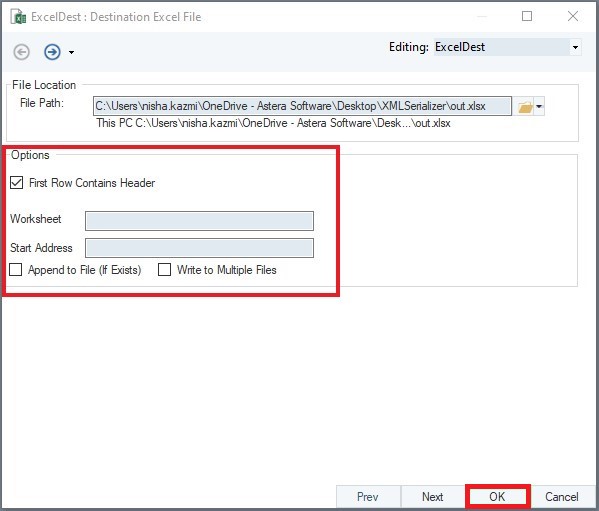The width and height of the screenshot is (599, 511).
Task: Enable Append to File (If Exists)
Action: pyautogui.click(x=16, y=269)
